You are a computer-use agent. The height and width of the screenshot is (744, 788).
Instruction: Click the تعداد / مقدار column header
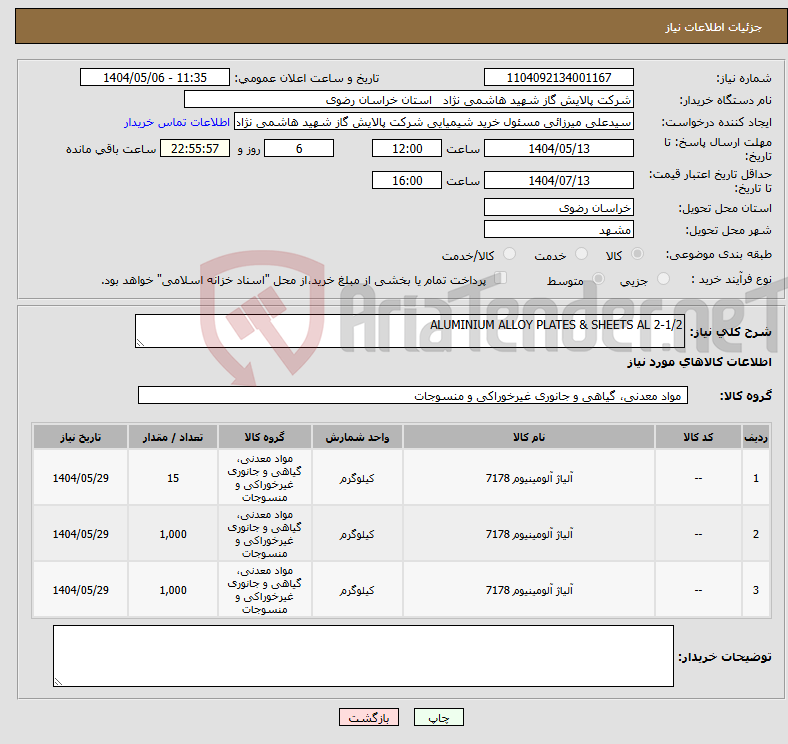tap(173, 437)
